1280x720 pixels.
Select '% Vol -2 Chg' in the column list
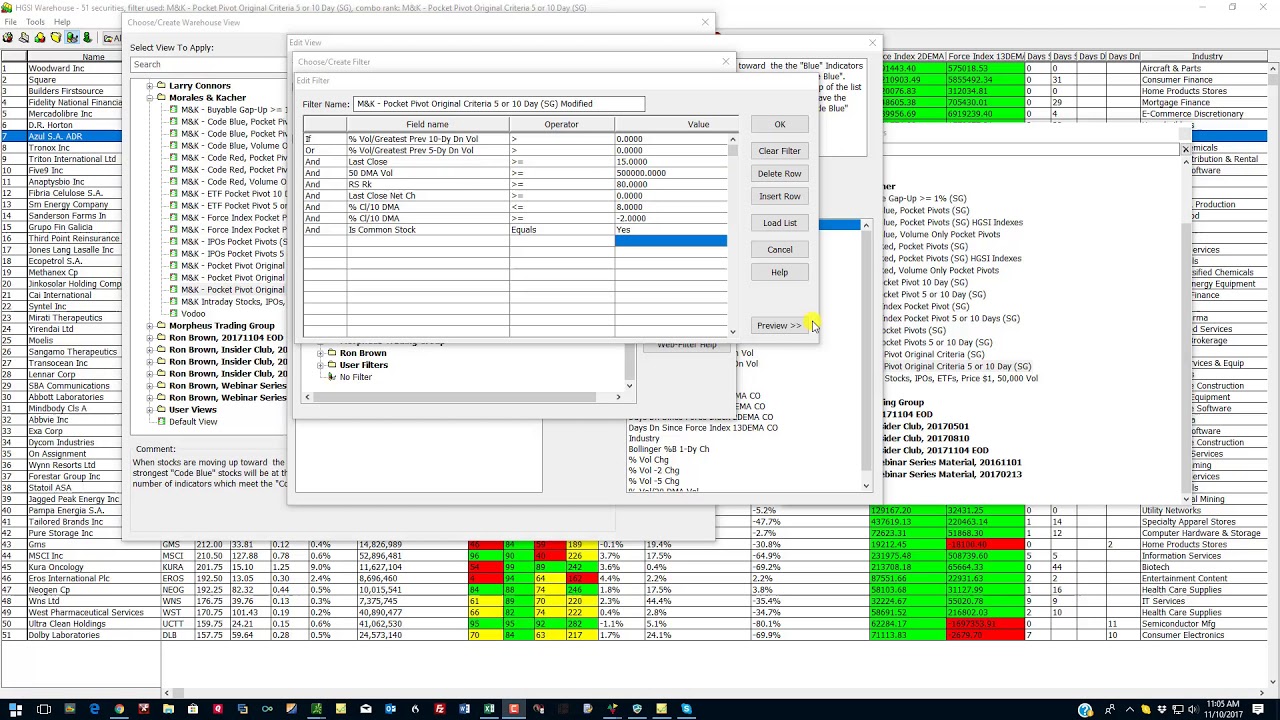(x=653, y=471)
